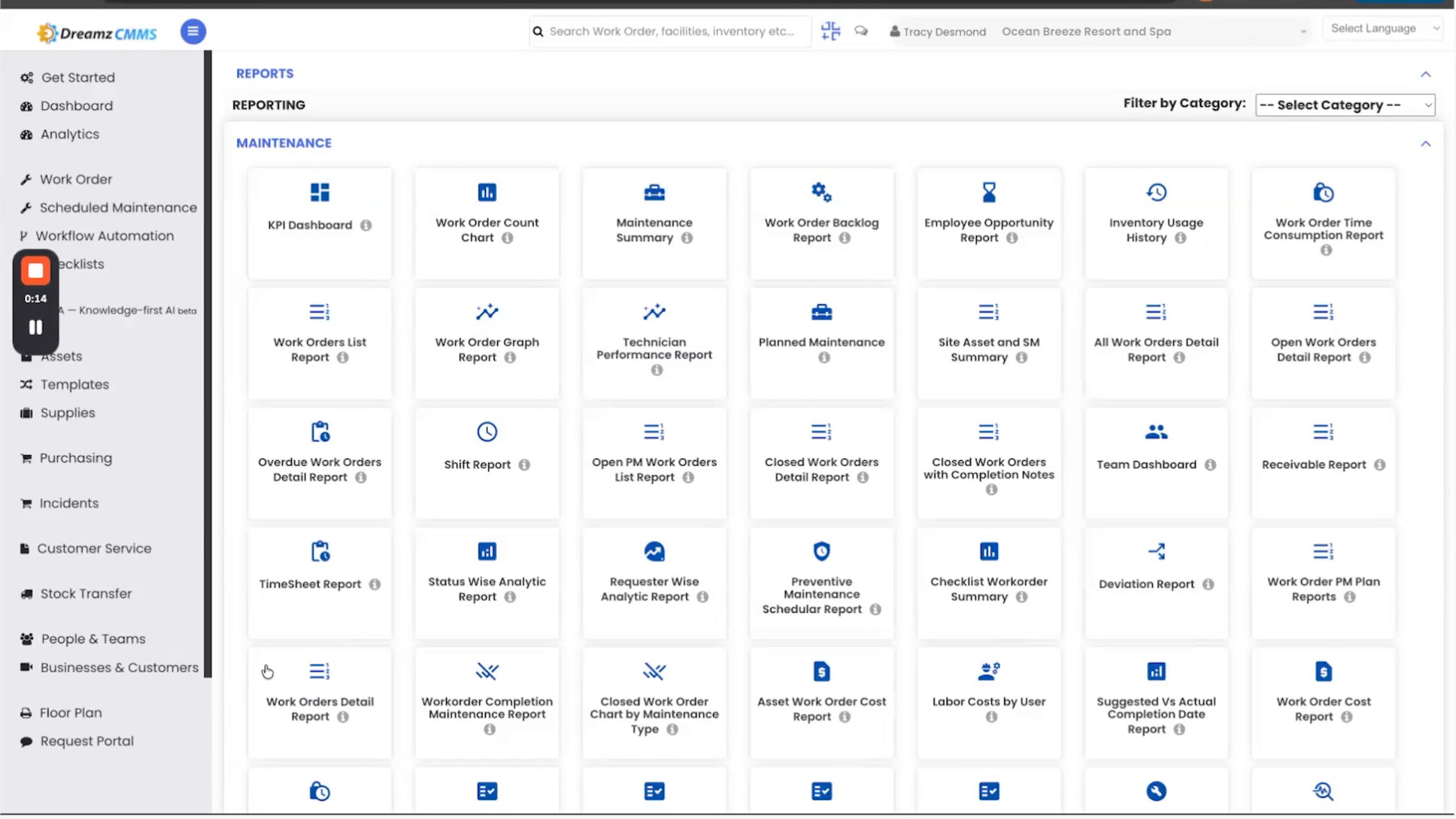The image size is (1456, 819).
Task: Open Ocean Breeze Resort and Spa dropdown
Action: point(1154,32)
